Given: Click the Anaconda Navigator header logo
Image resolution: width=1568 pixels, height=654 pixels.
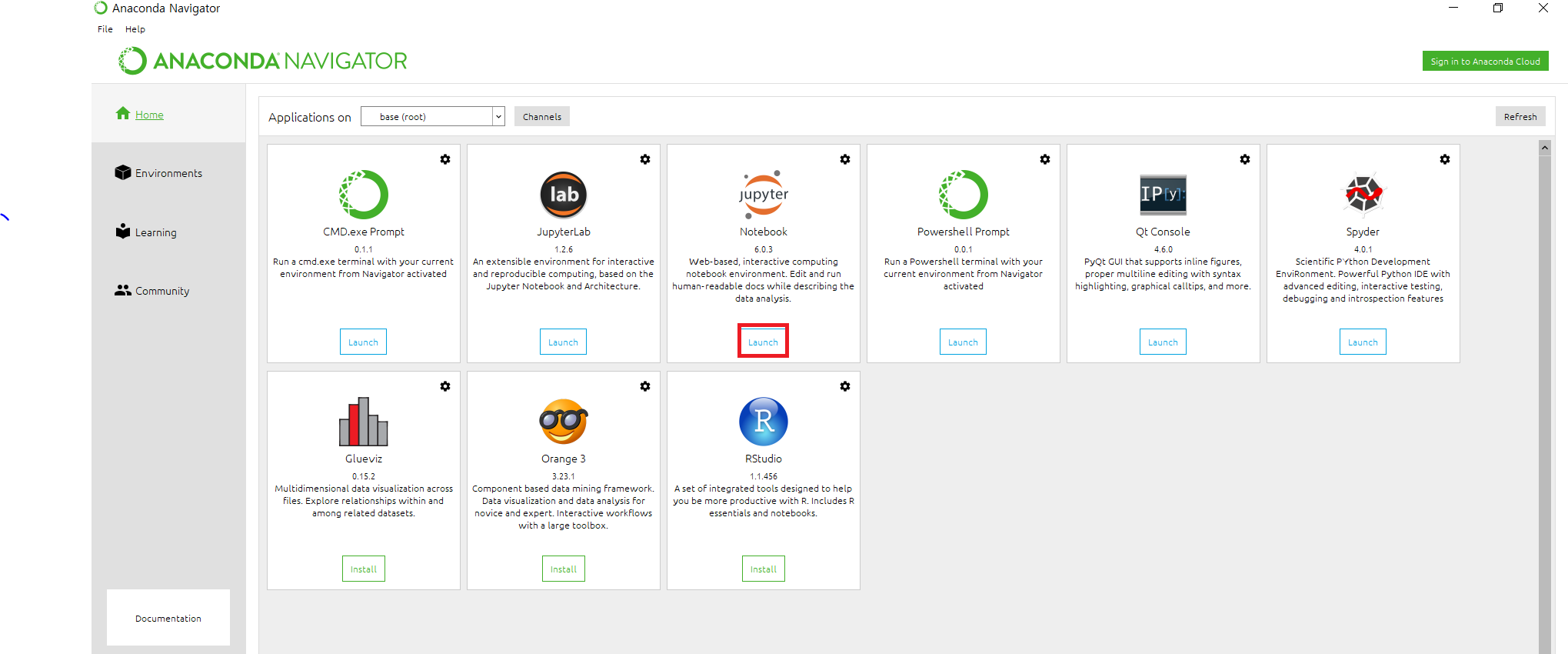Looking at the screenshot, I should pyautogui.click(x=263, y=61).
